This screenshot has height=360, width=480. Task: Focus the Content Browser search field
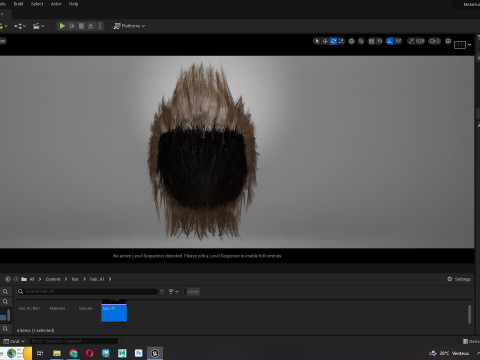click(x=88, y=292)
